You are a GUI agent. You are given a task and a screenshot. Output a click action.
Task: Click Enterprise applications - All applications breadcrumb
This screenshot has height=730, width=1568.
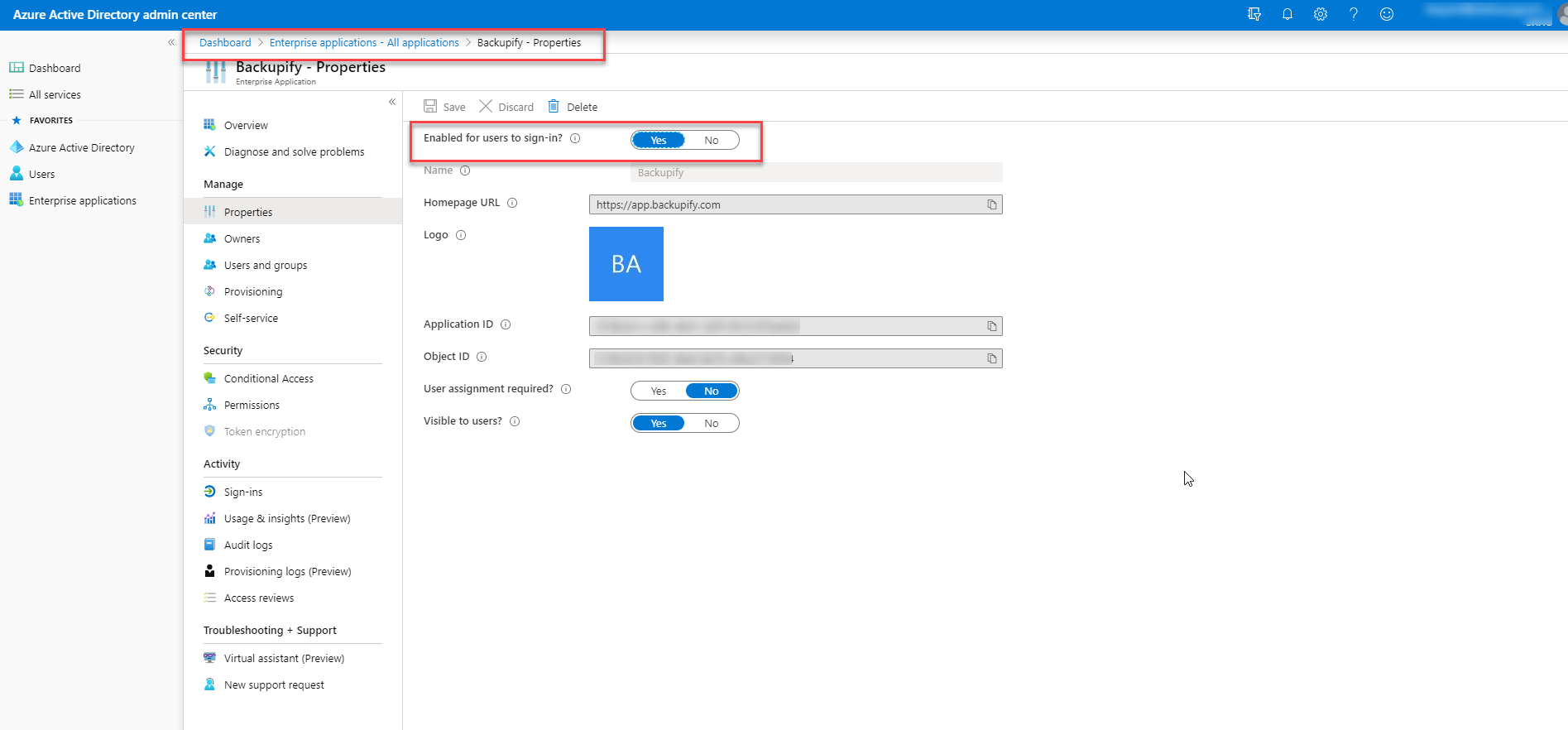pyautogui.click(x=364, y=42)
